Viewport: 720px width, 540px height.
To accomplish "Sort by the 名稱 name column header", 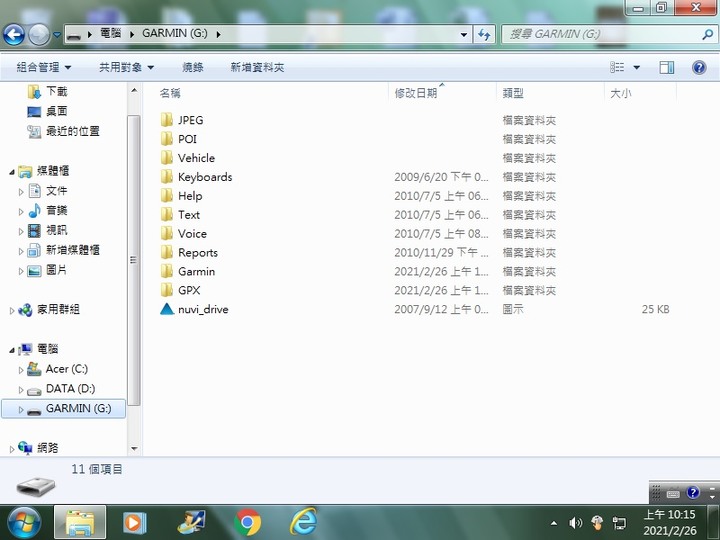I will (x=273, y=93).
